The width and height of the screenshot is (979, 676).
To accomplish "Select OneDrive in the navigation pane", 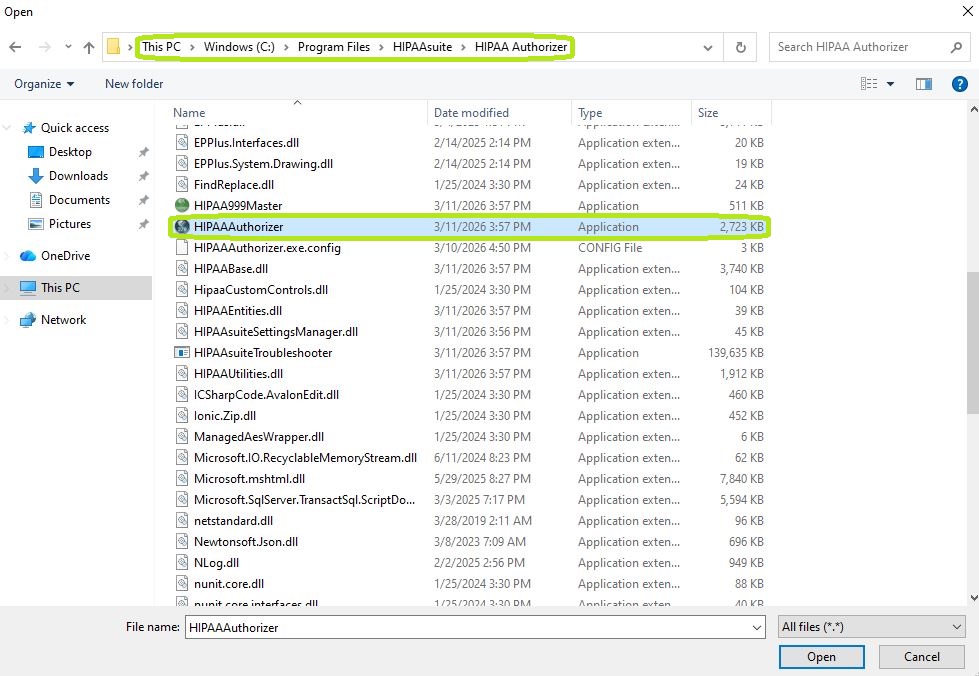I will [65, 256].
